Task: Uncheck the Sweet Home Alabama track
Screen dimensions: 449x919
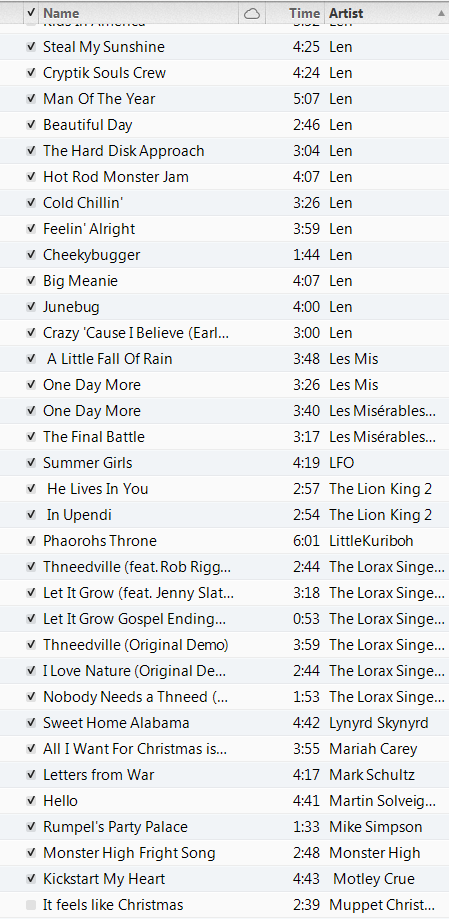Action: click(31, 723)
